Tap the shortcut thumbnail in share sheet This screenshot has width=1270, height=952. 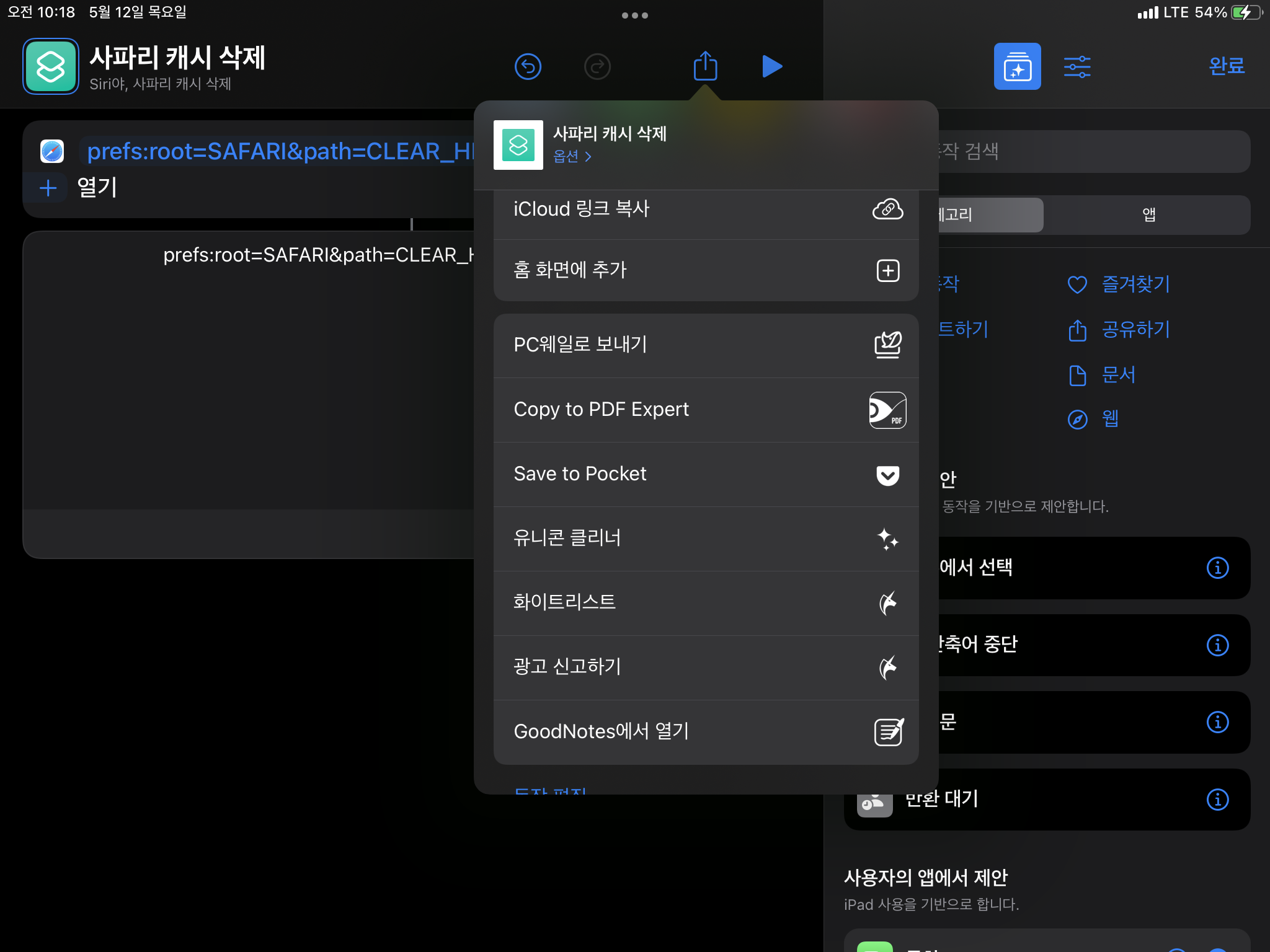click(x=518, y=145)
